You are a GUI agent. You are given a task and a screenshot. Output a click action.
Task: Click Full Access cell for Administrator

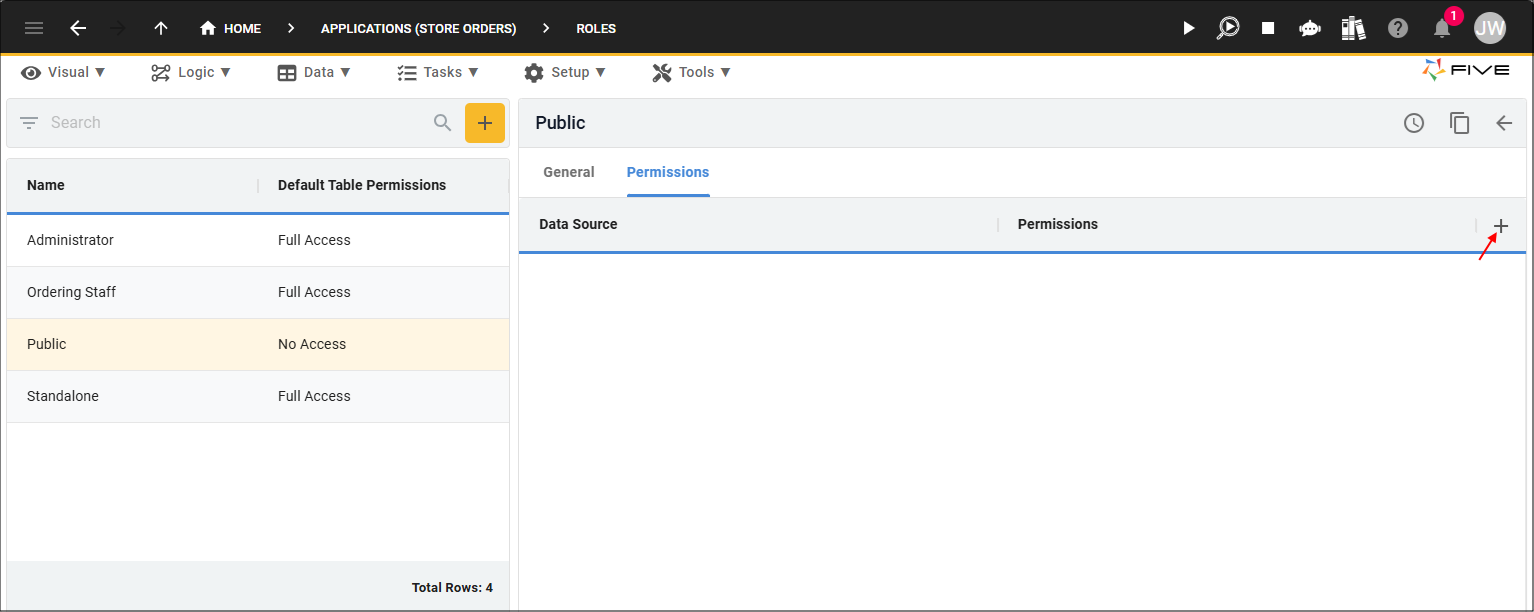(x=314, y=240)
